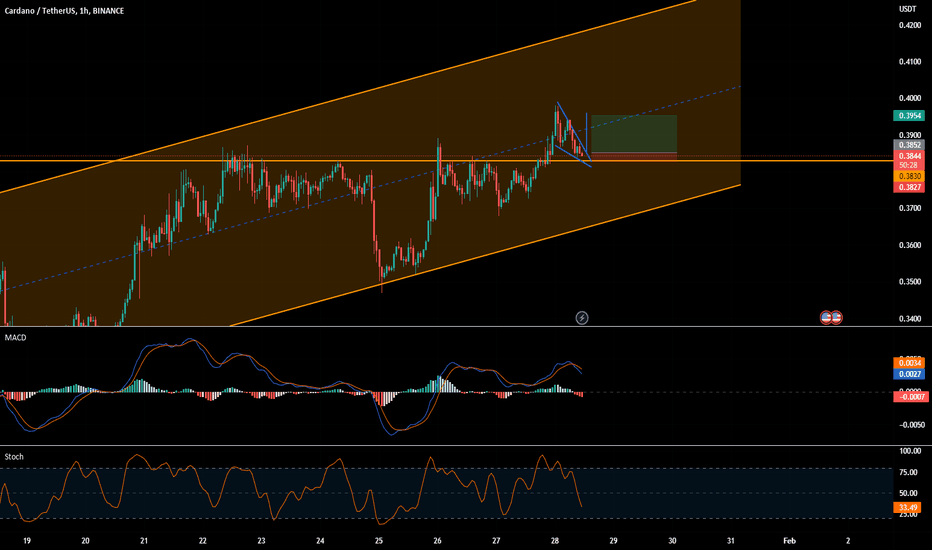This screenshot has height=550, width=932.
Task: Click the orange 0.3830 price tag
Action: (909, 176)
